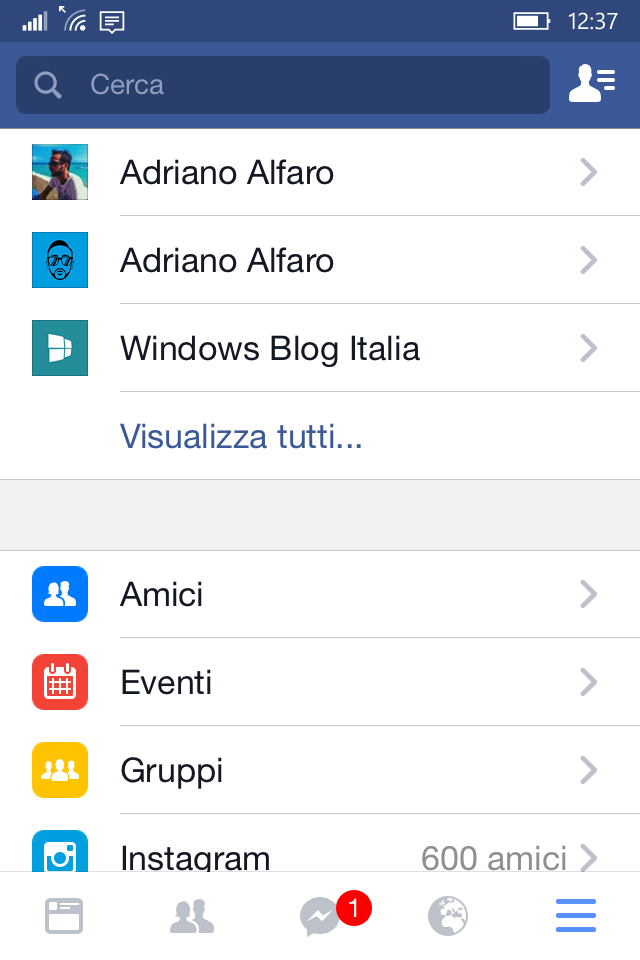Select the hamburger menu tab
640x960 pixels.
(x=576, y=916)
